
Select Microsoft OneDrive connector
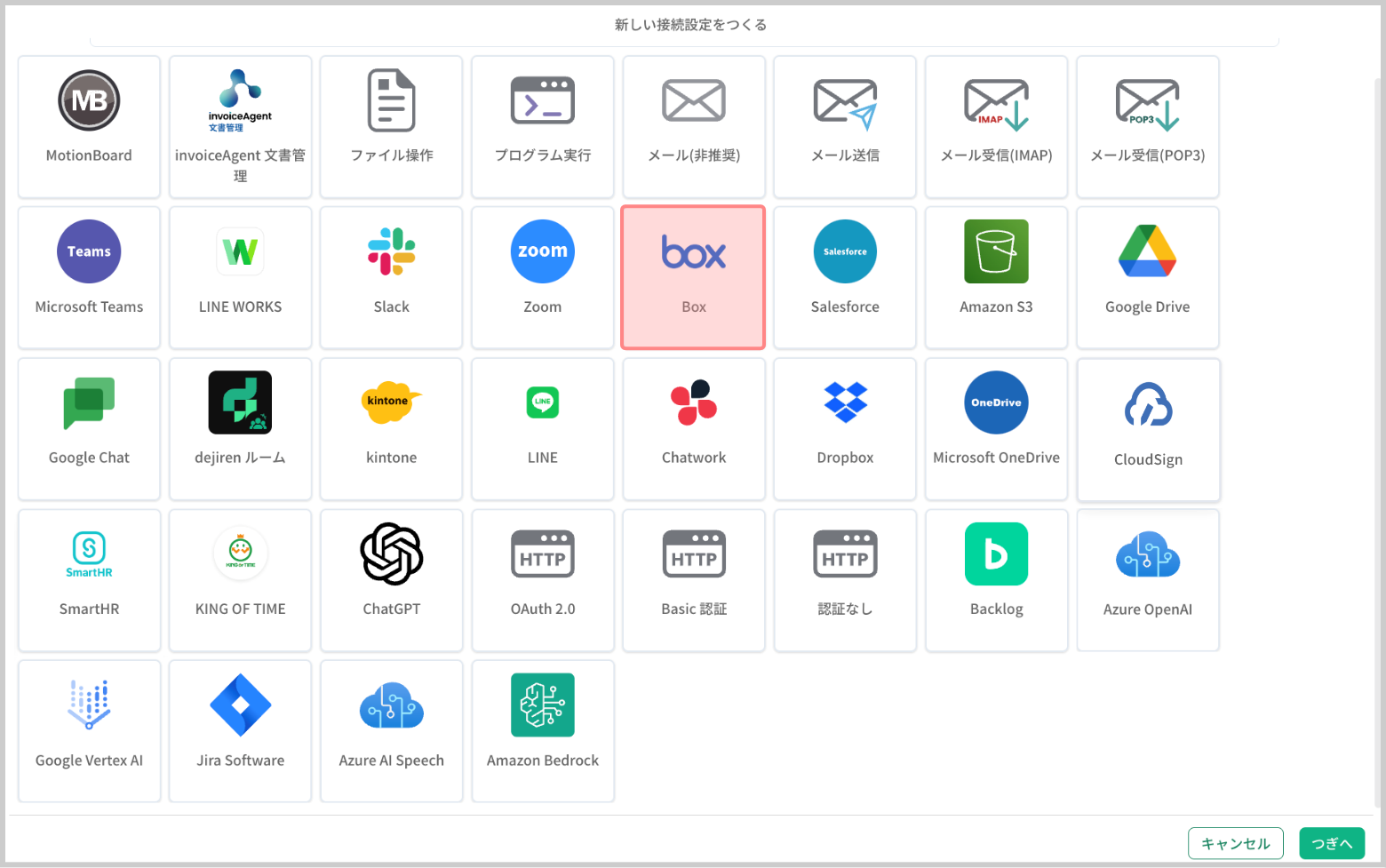coord(996,429)
